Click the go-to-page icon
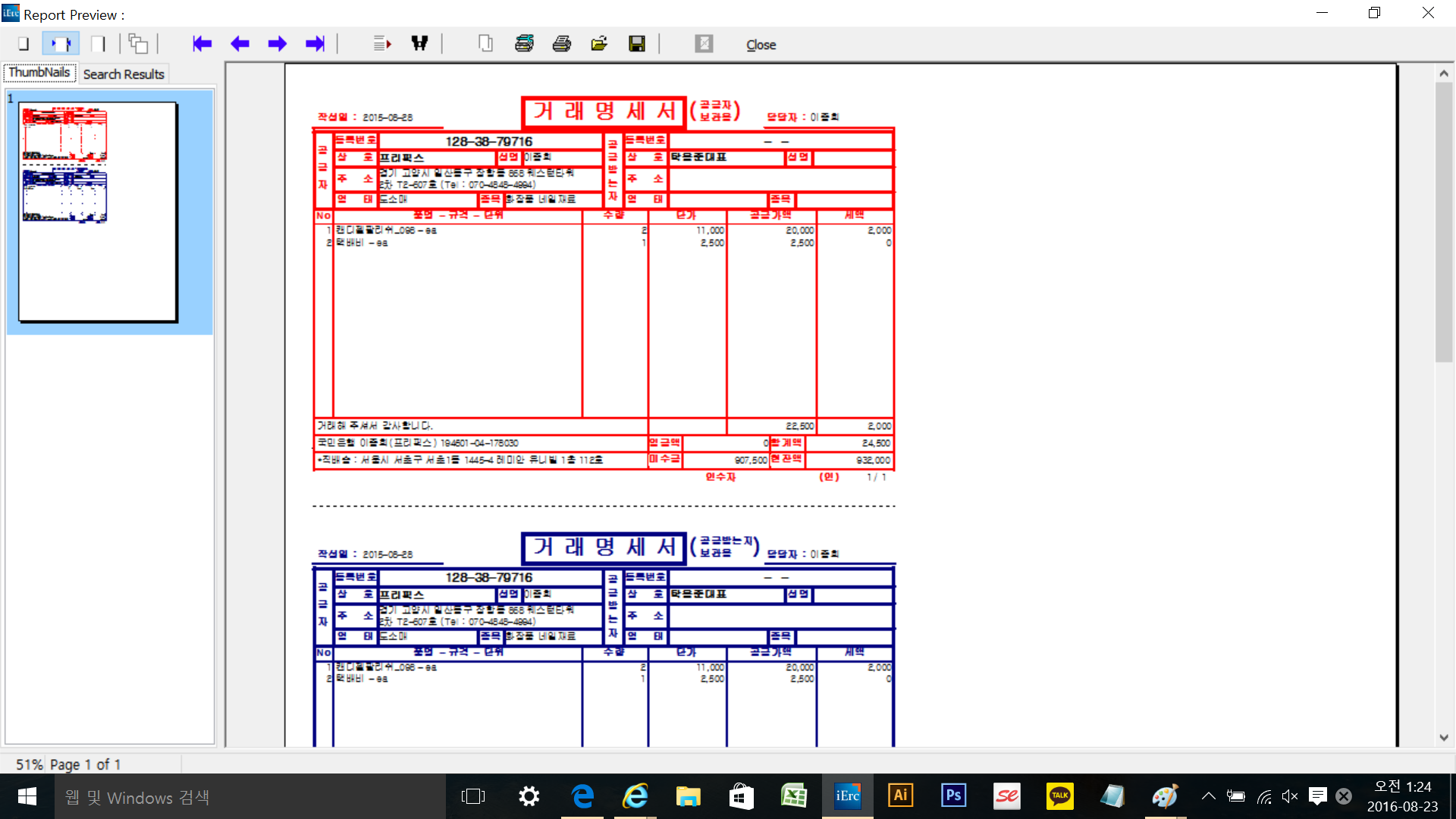The height and width of the screenshot is (819, 1456). (382, 44)
